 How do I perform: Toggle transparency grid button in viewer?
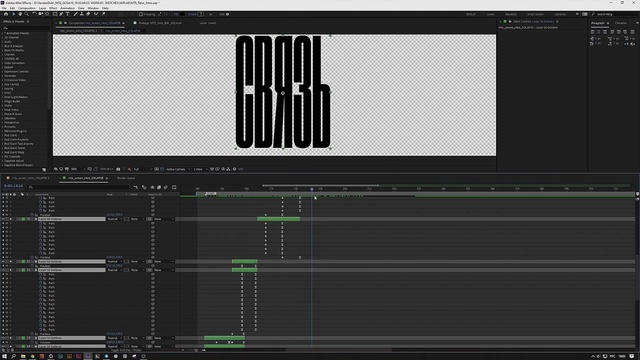coord(162,169)
